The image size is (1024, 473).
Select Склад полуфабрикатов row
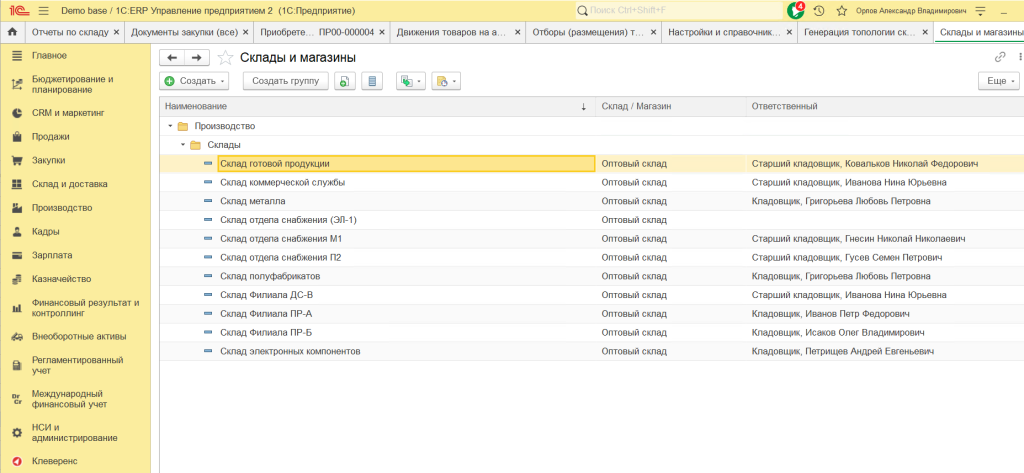[592, 276]
